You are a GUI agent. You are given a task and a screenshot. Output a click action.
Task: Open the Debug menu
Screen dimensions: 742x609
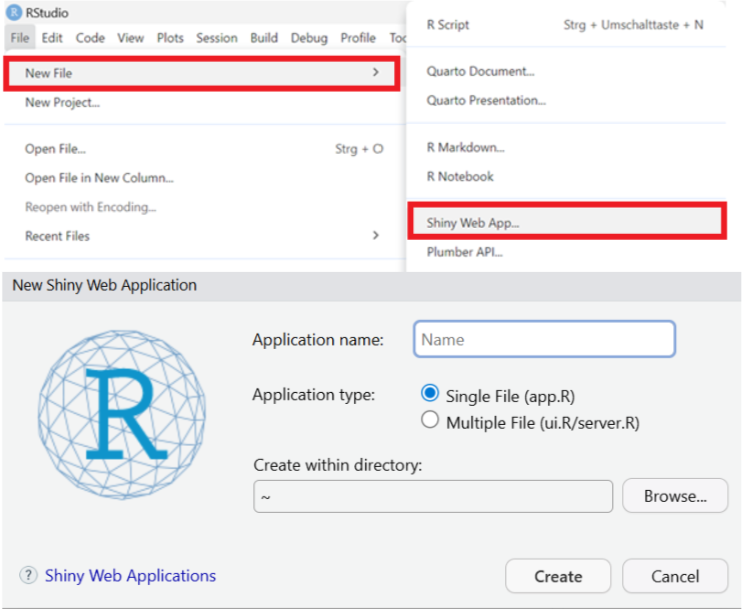(309, 38)
